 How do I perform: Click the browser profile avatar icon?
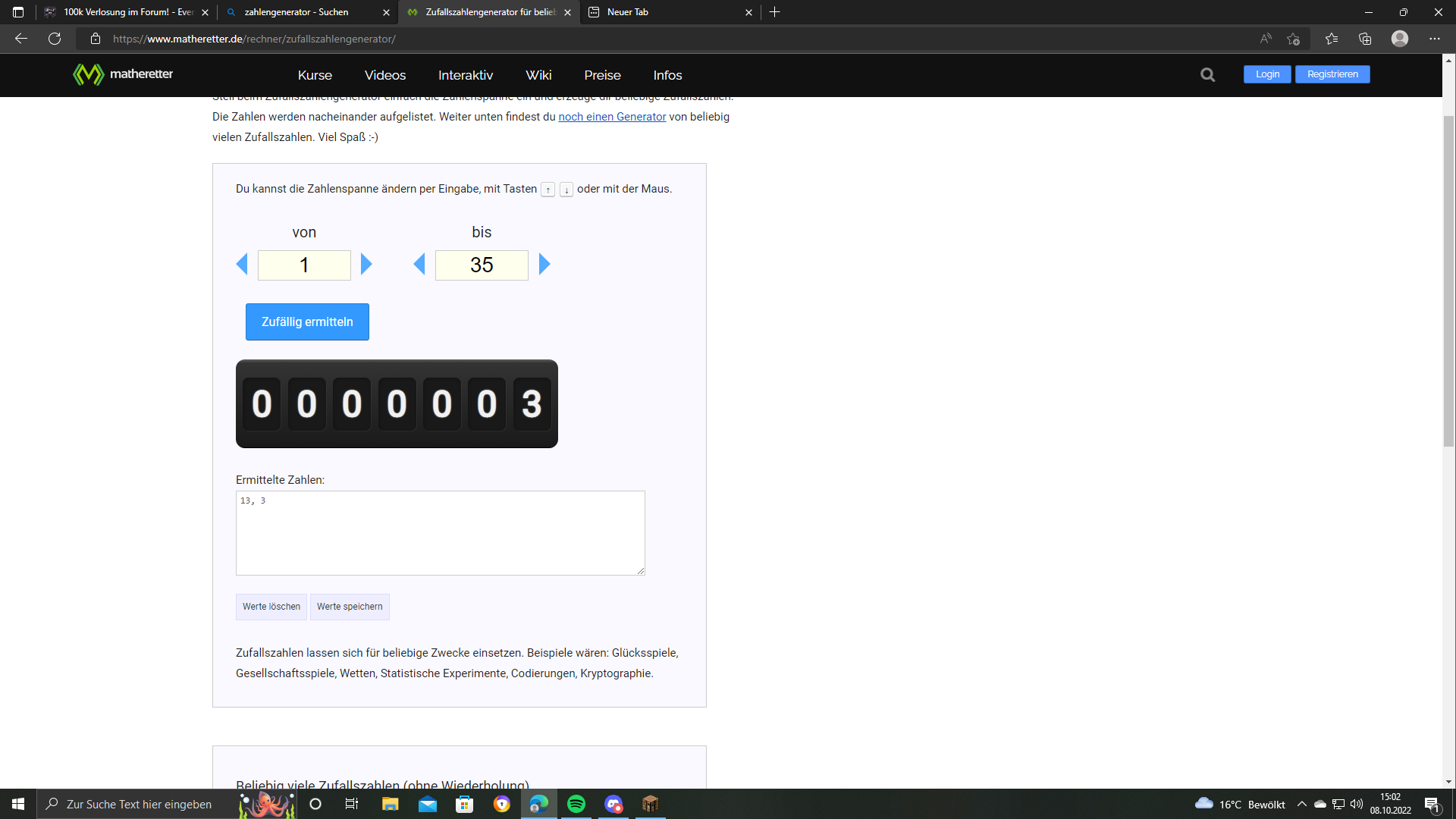(x=1400, y=39)
